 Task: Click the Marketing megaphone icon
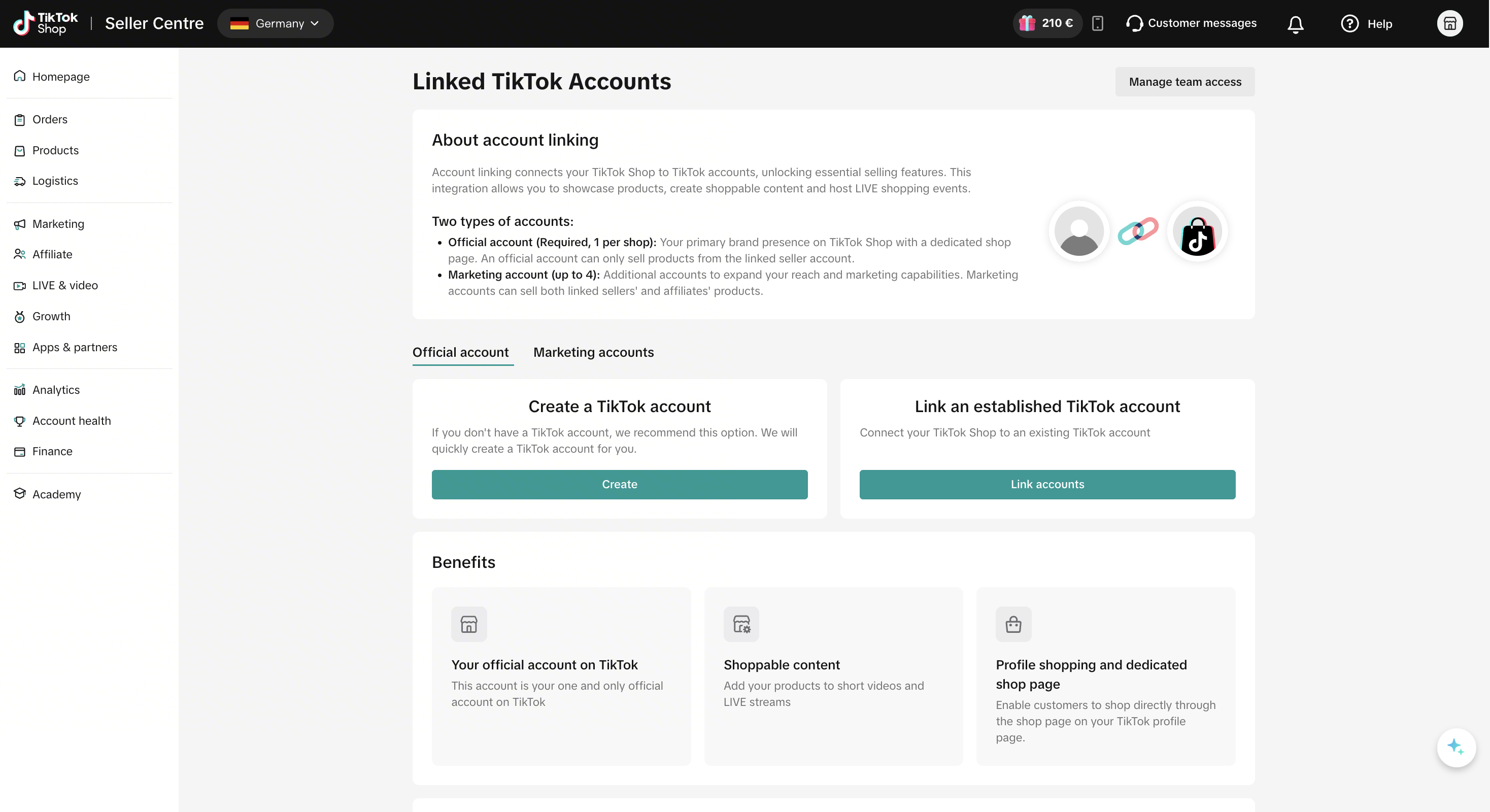(x=20, y=224)
